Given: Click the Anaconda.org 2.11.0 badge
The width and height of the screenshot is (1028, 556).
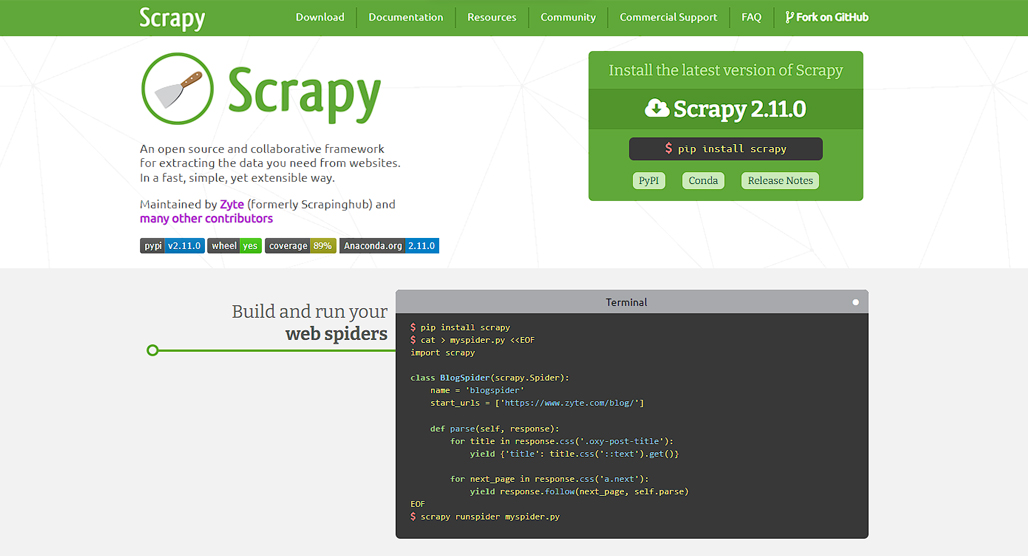Looking at the screenshot, I should [x=389, y=246].
